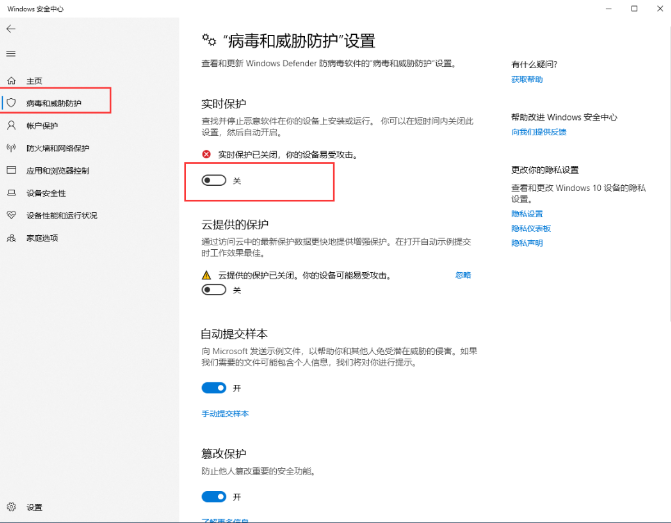Click the 主页 home icon

click(x=12, y=80)
